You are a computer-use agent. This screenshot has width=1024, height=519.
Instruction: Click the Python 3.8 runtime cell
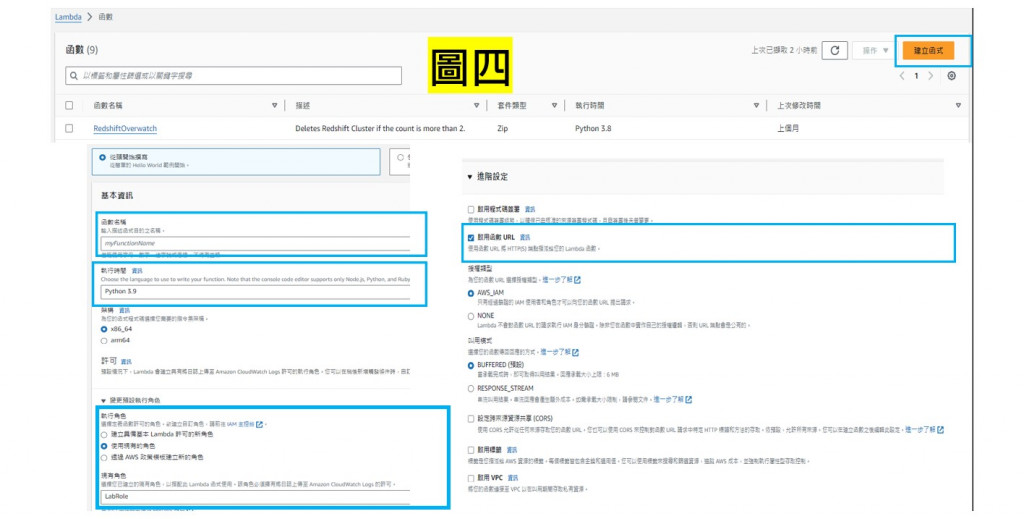593,129
